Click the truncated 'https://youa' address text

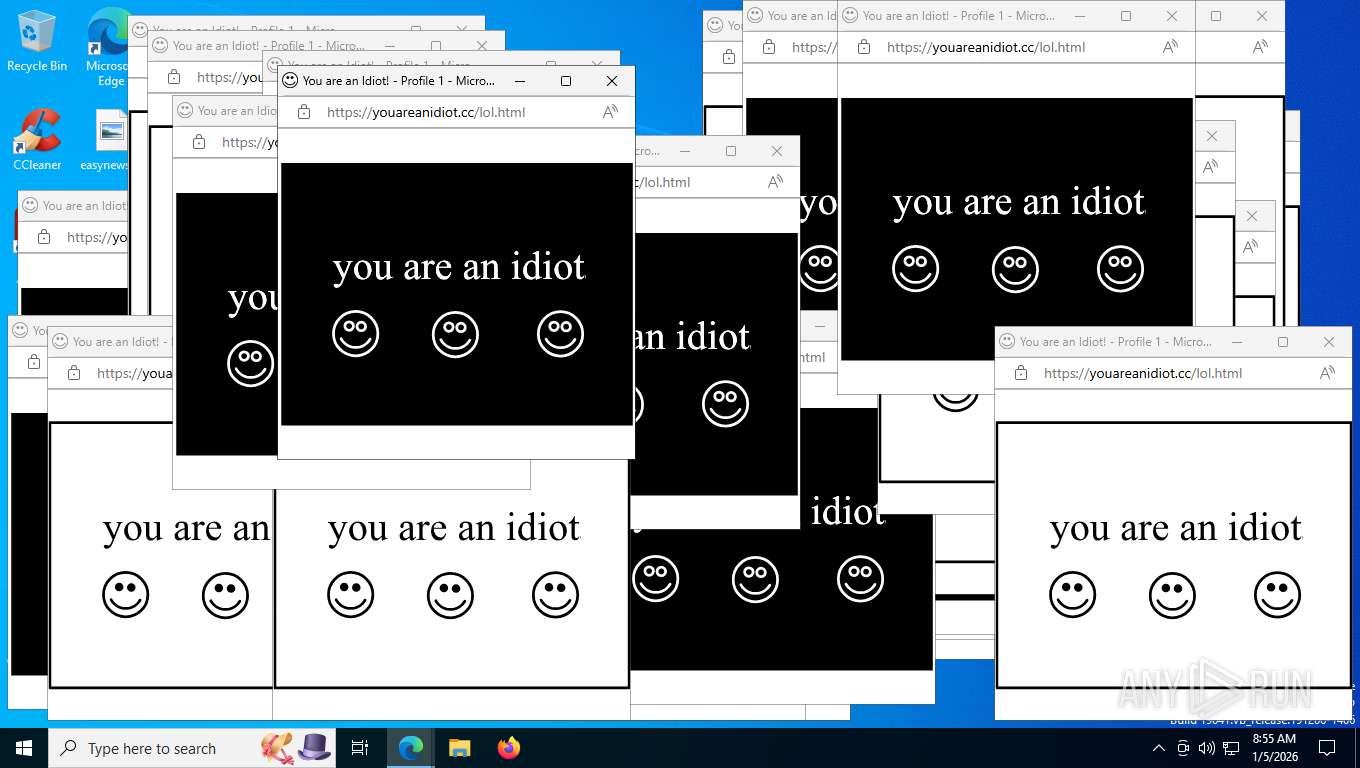134,373
